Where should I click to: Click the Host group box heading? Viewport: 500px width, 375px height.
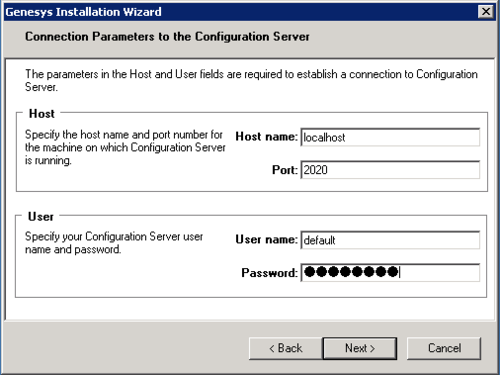[x=42, y=114]
